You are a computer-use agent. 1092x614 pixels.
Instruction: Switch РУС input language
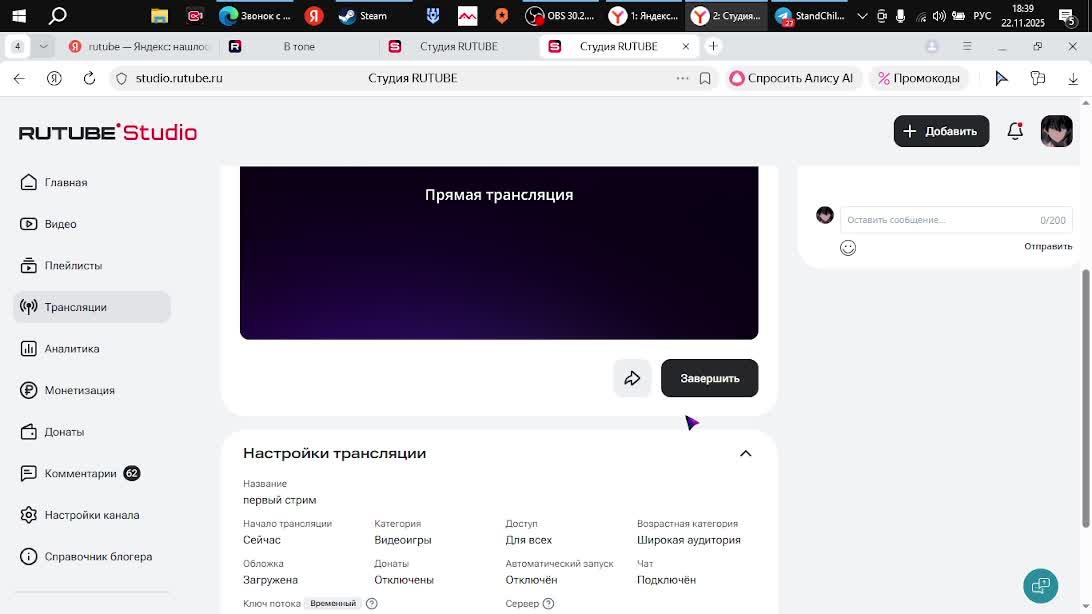point(982,16)
